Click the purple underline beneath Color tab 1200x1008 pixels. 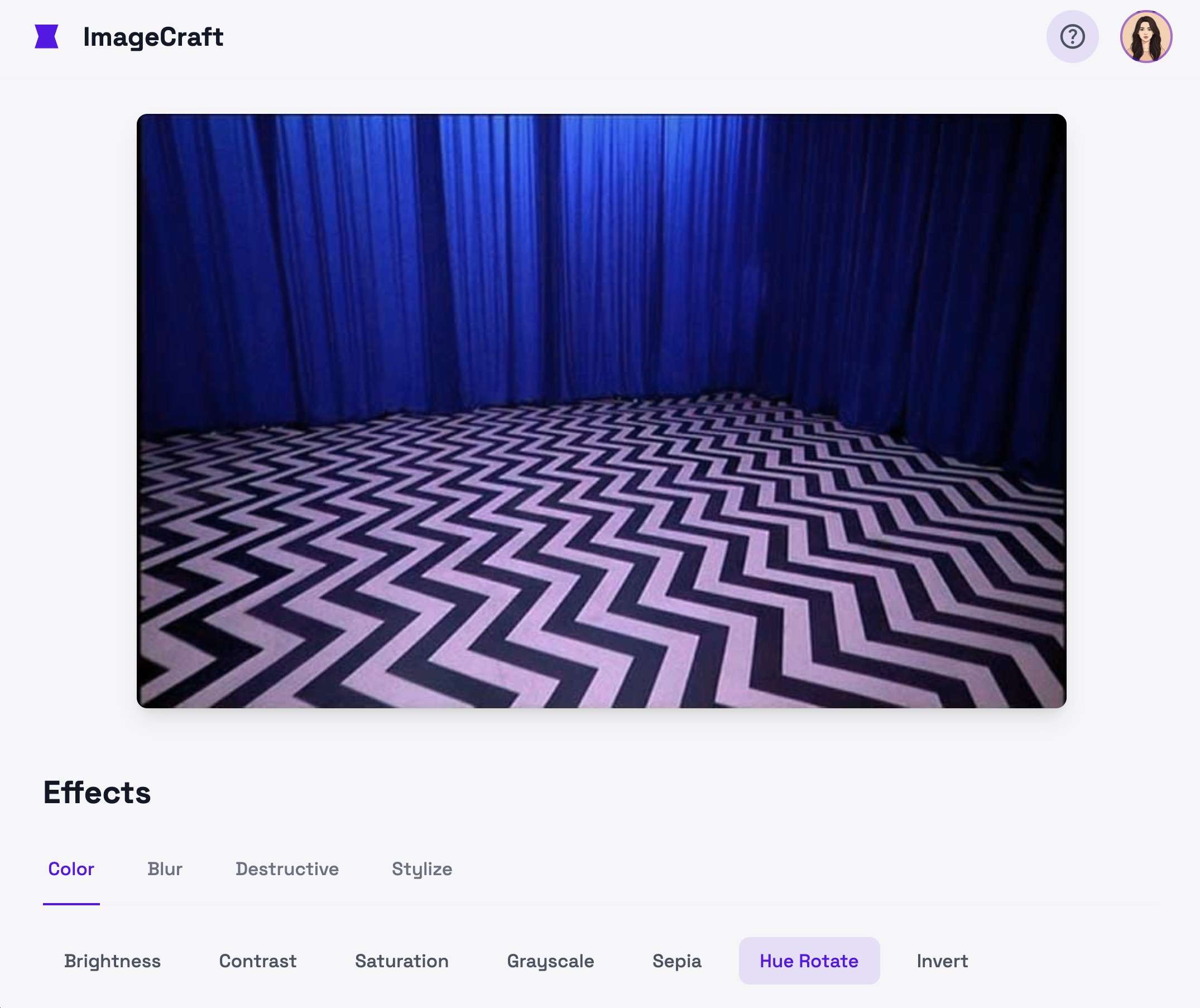tap(71, 904)
